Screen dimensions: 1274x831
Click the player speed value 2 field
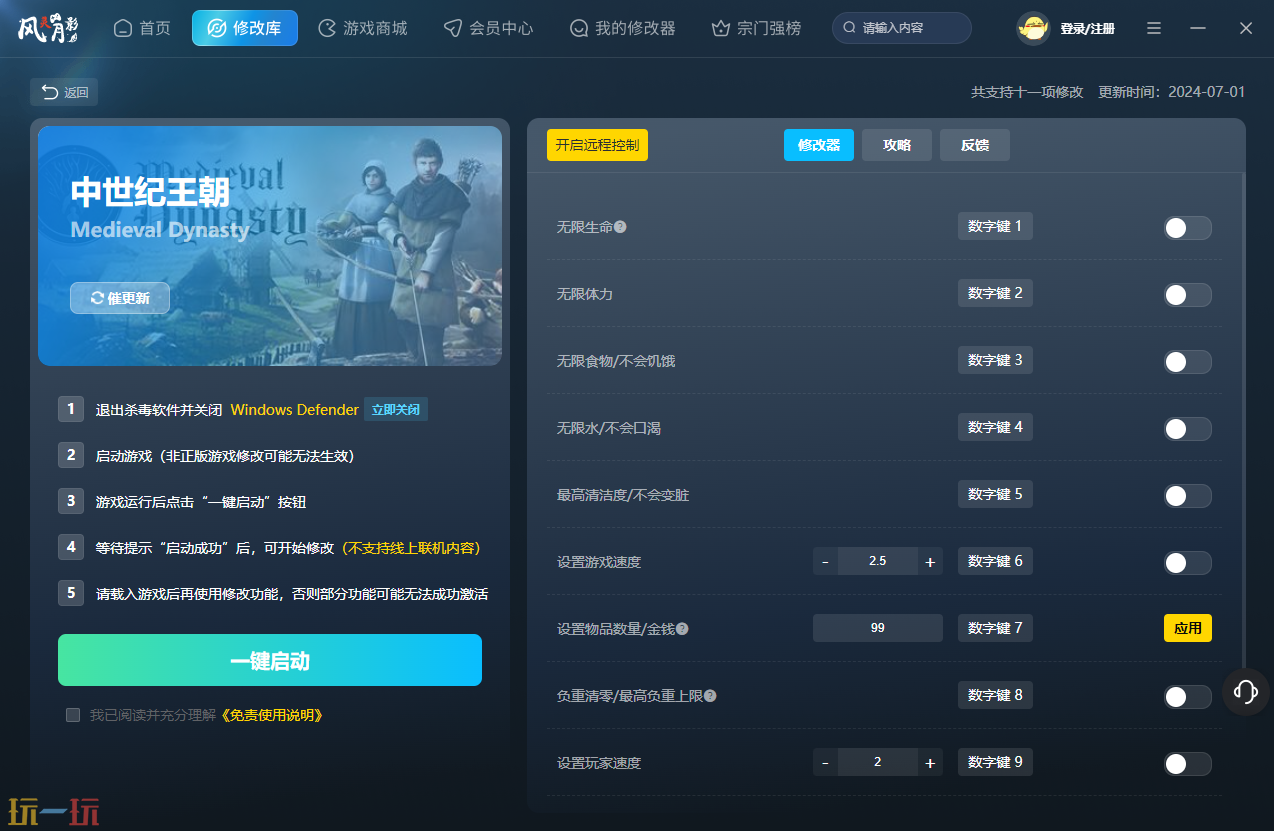pyautogui.click(x=878, y=762)
